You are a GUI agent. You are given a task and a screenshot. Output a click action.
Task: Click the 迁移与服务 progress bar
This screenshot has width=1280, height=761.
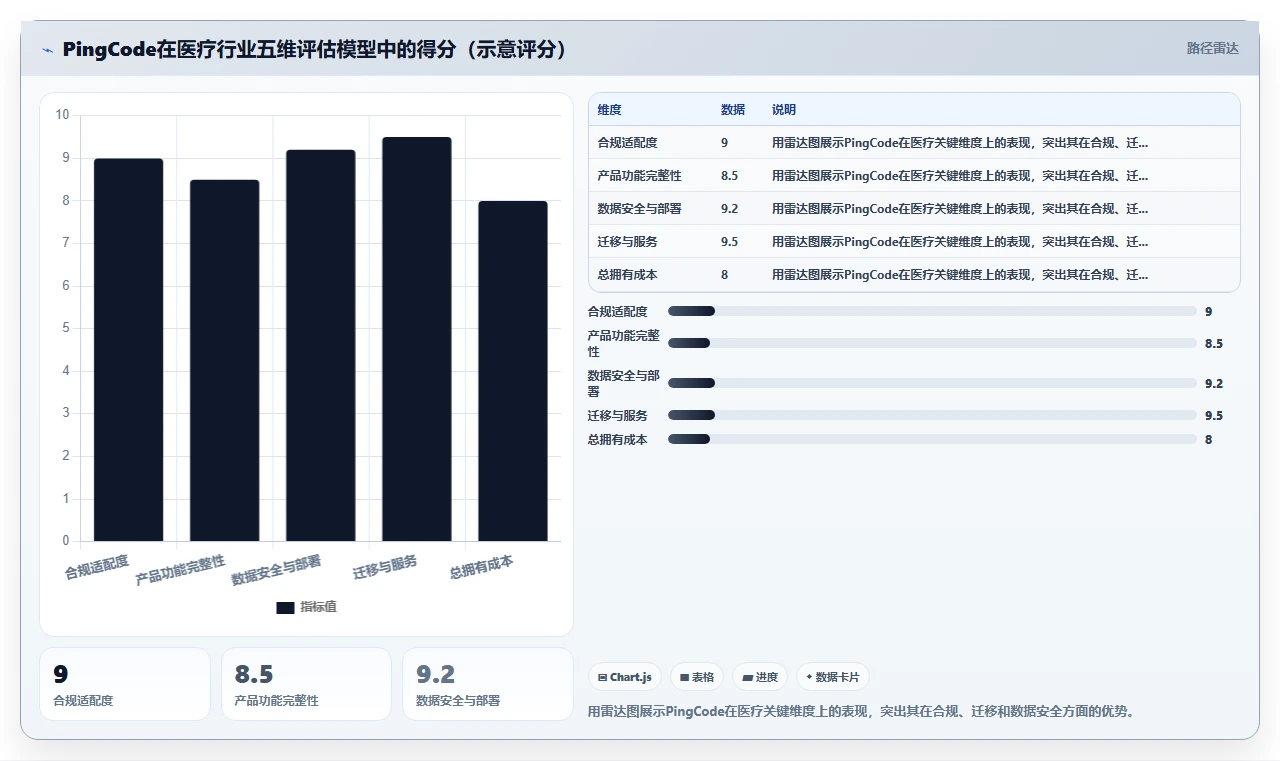coord(932,415)
